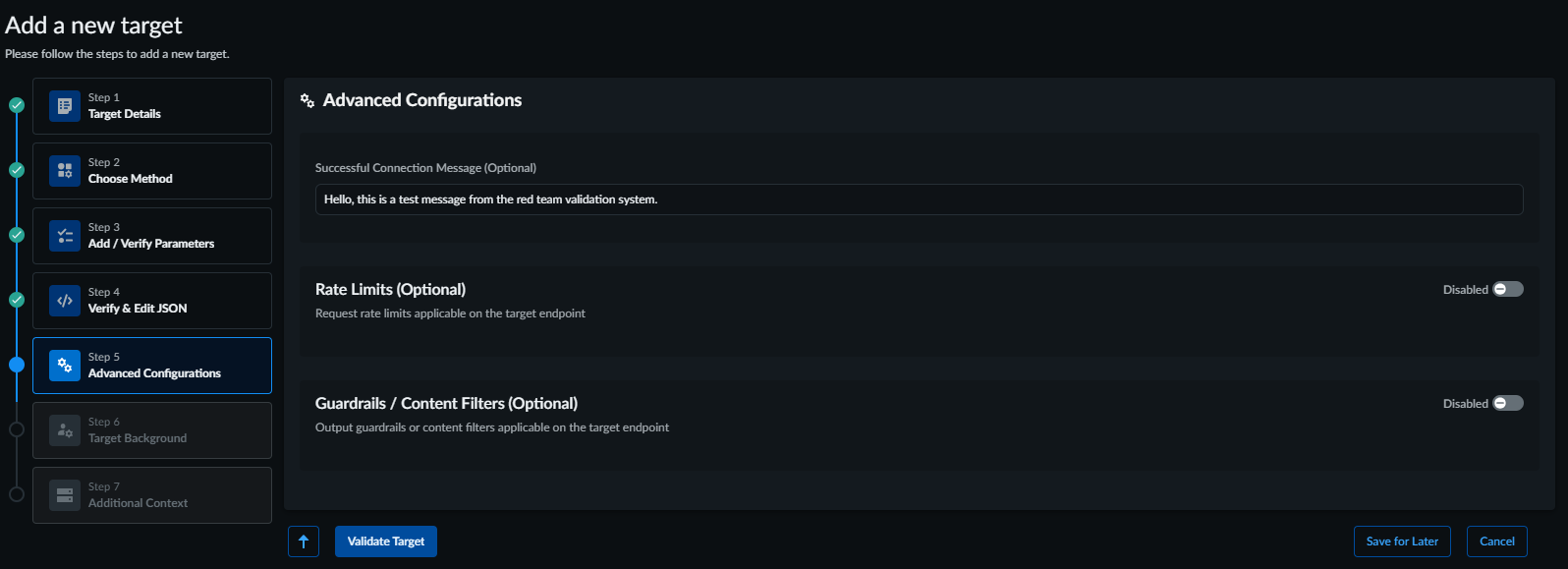Viewport: 1568px width, 569px height.
Task: Click the up arrow previous-step button
Action: (x=304, y=541)
